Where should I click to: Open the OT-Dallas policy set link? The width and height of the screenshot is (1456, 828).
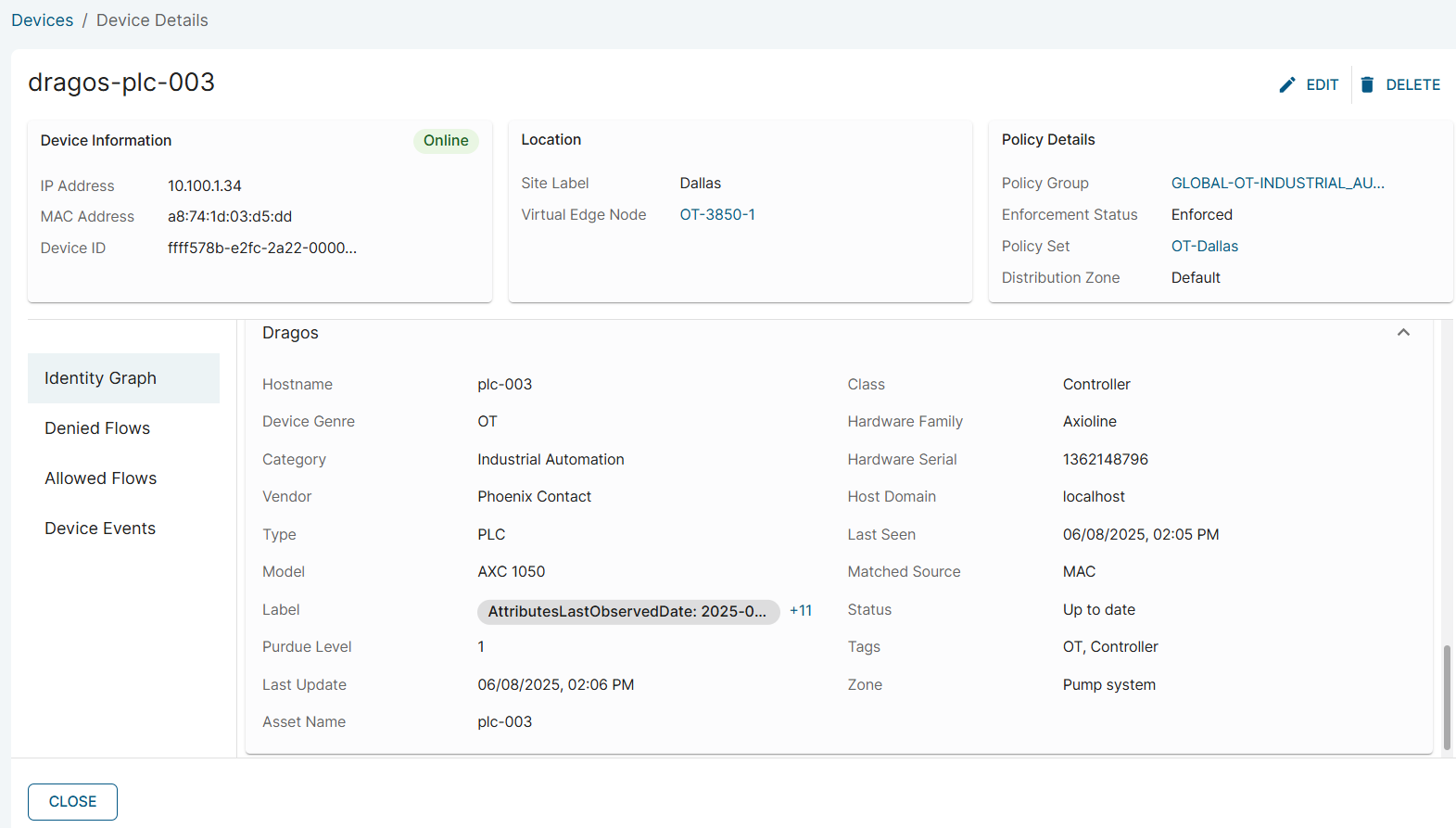[x=1204, y=247]
